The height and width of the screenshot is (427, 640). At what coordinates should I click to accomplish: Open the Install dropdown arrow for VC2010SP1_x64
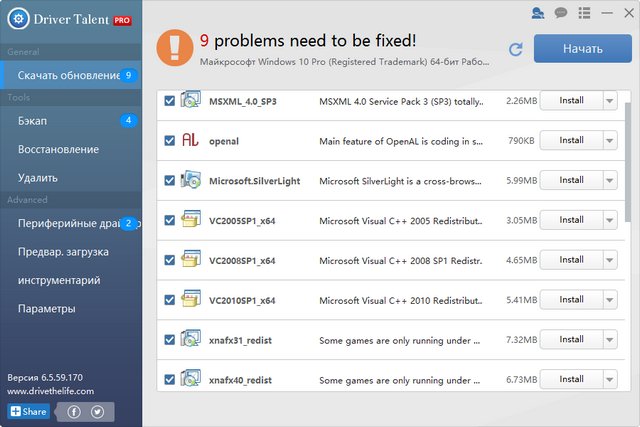point(609,300)
